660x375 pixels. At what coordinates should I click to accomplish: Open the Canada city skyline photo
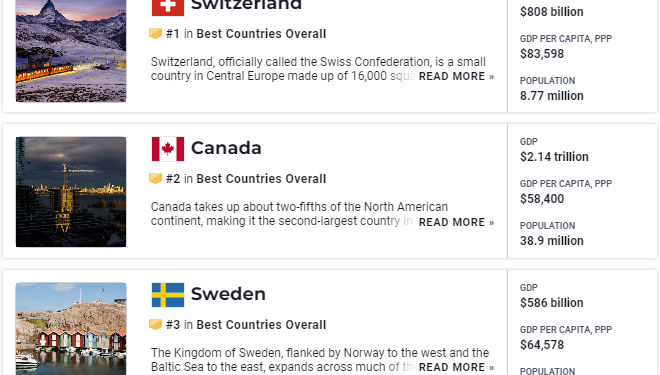(x=71, y=192)
